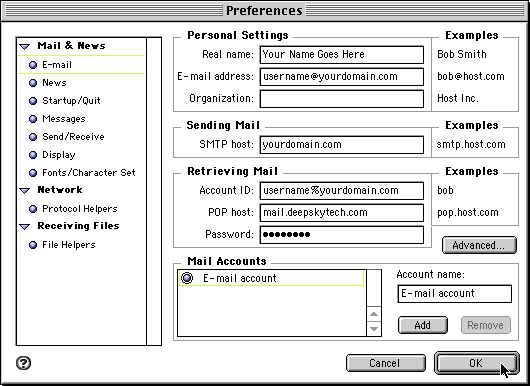Click into the Organization field
This screenshot has width=530, height=386.
coord(342,99)
